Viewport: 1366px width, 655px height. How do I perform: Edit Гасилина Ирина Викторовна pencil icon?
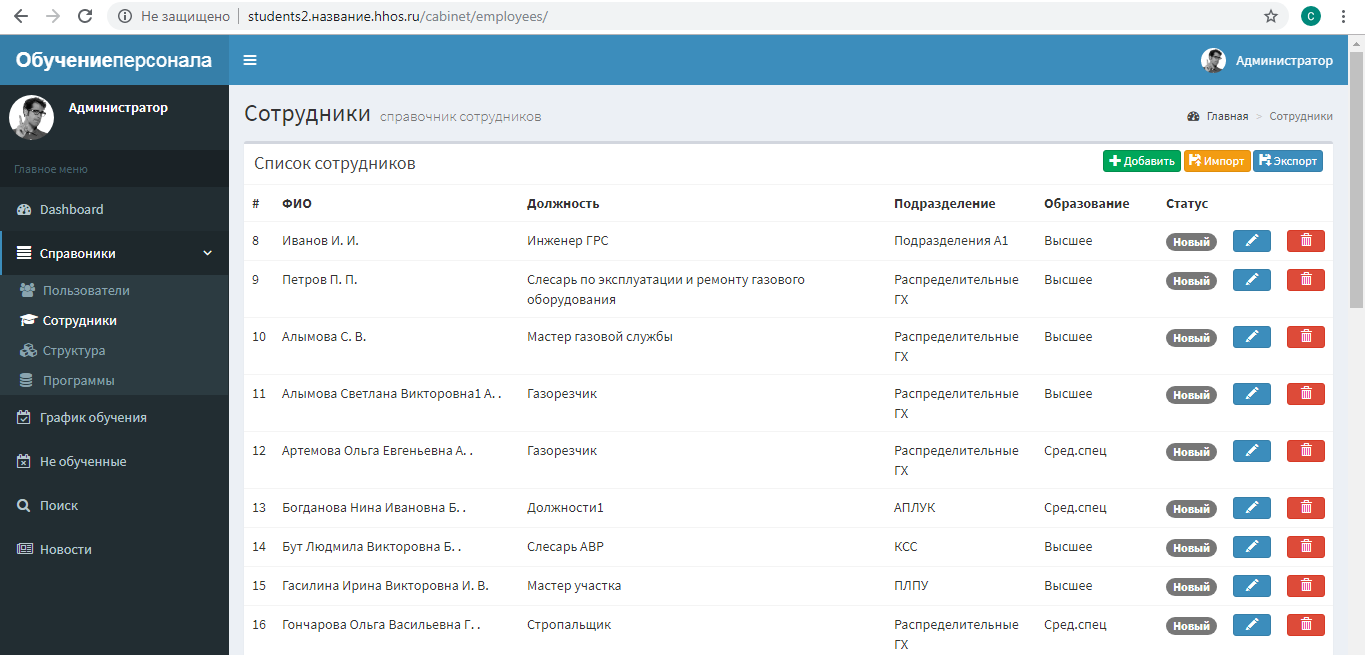tap(1252, 586)
